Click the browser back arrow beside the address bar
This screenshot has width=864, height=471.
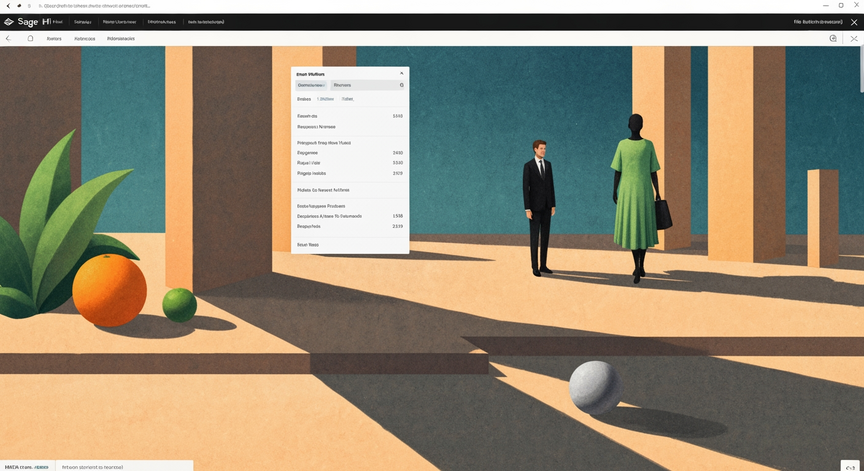pos(8,6)
